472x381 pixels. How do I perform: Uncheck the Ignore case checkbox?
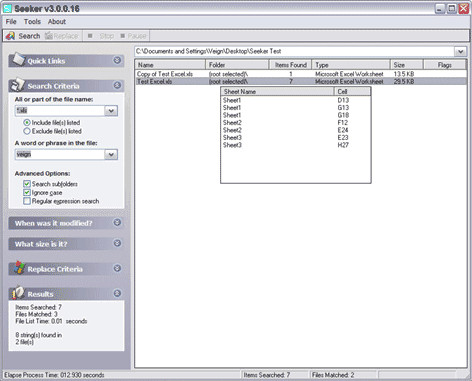coord(27,193)
